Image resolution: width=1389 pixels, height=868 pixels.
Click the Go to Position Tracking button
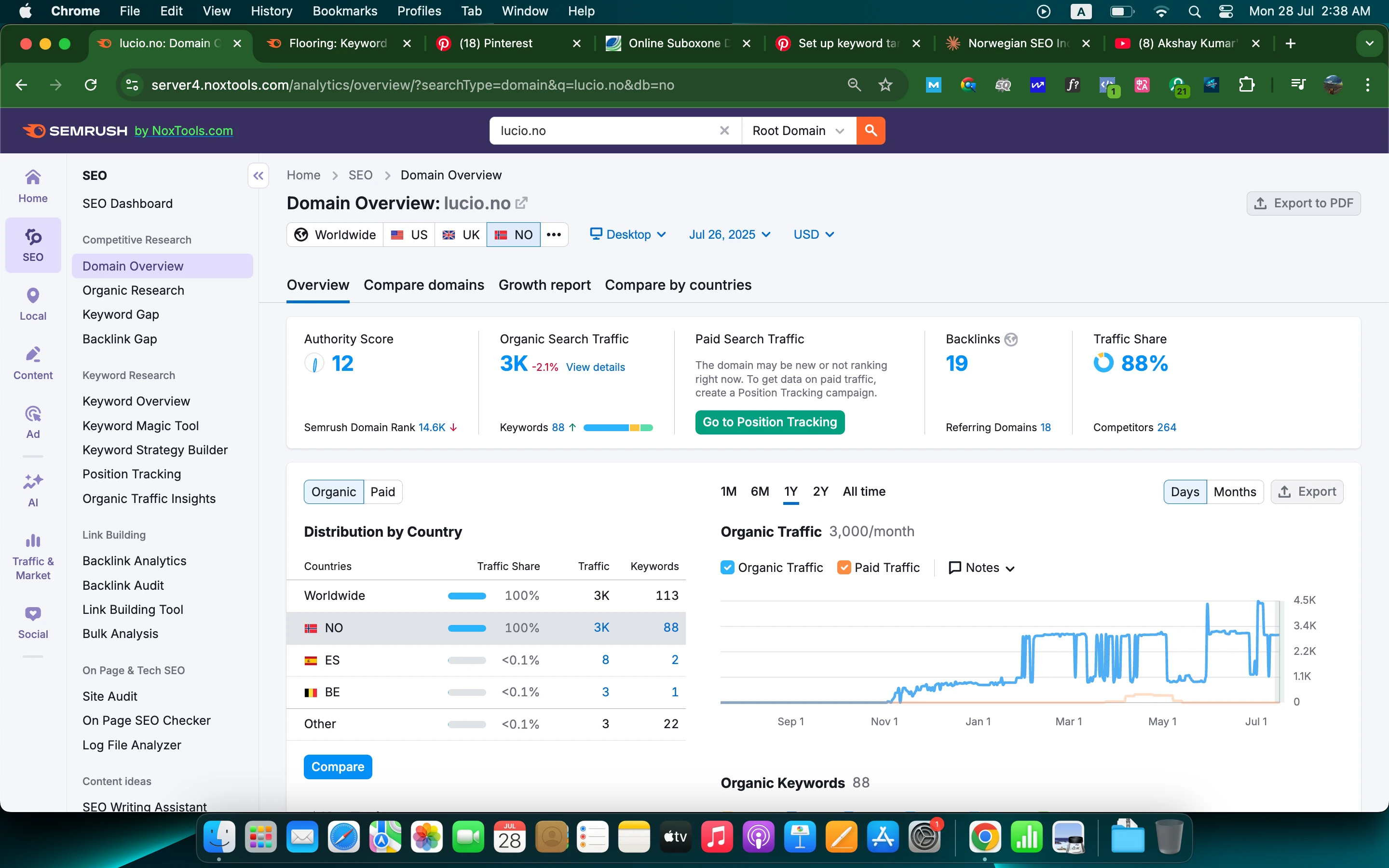[x=769, y=422]
